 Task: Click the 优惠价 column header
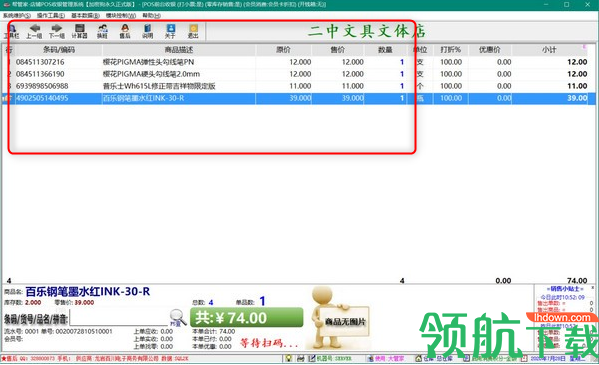coord(490,50)
